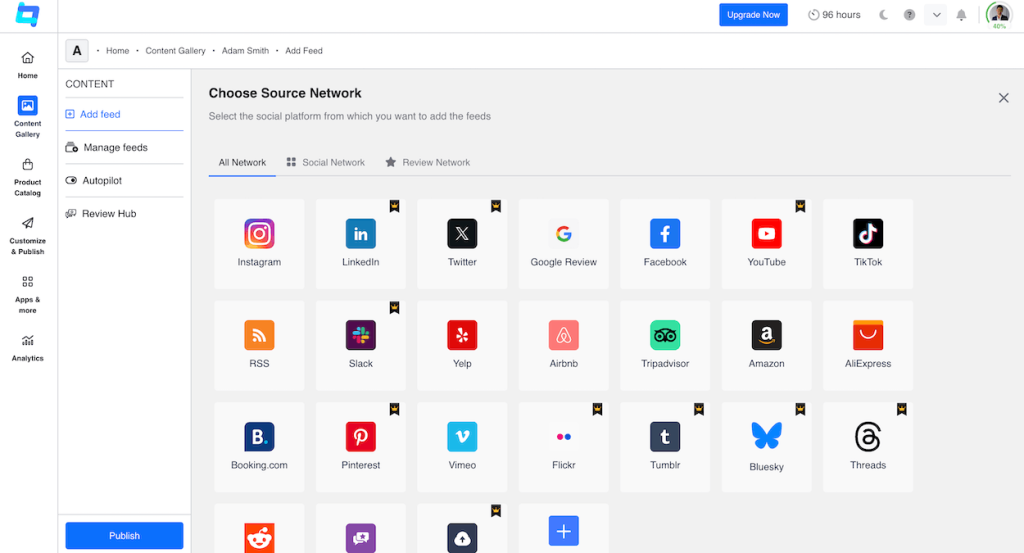Open Content Gallery in the sidebar

click(27, 117)
